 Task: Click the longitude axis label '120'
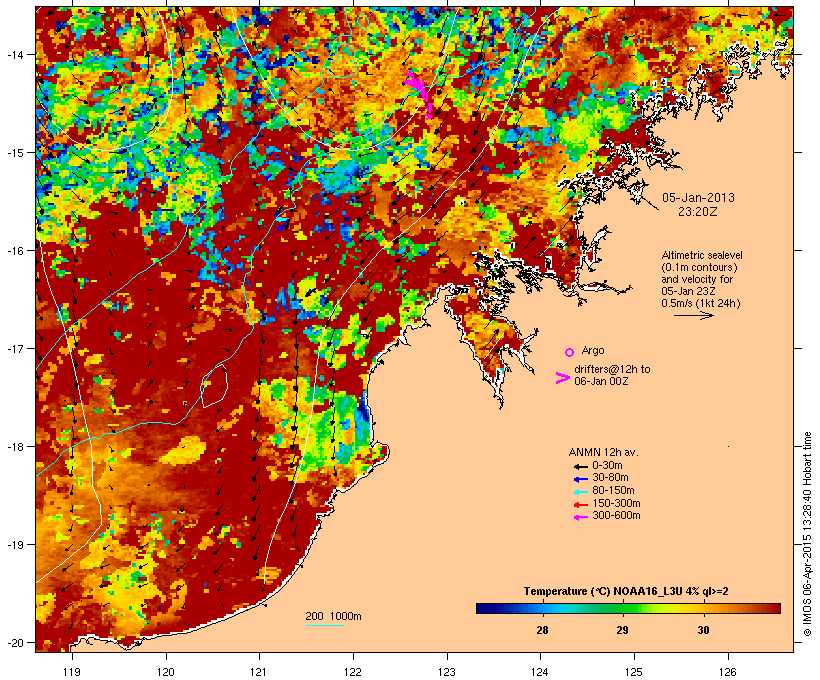[x=166, y=672]
